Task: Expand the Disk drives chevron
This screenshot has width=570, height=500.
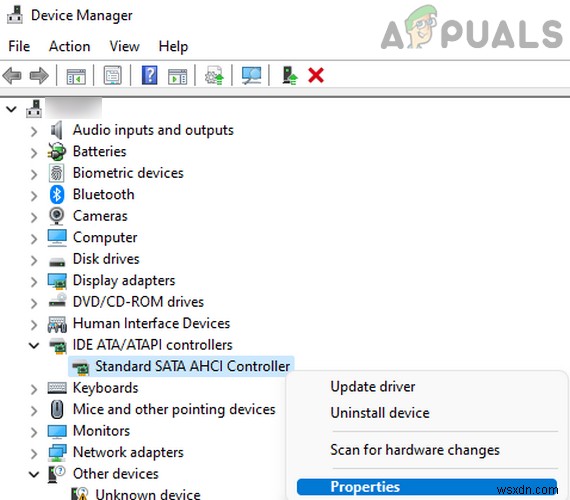Action: (34, 260)
